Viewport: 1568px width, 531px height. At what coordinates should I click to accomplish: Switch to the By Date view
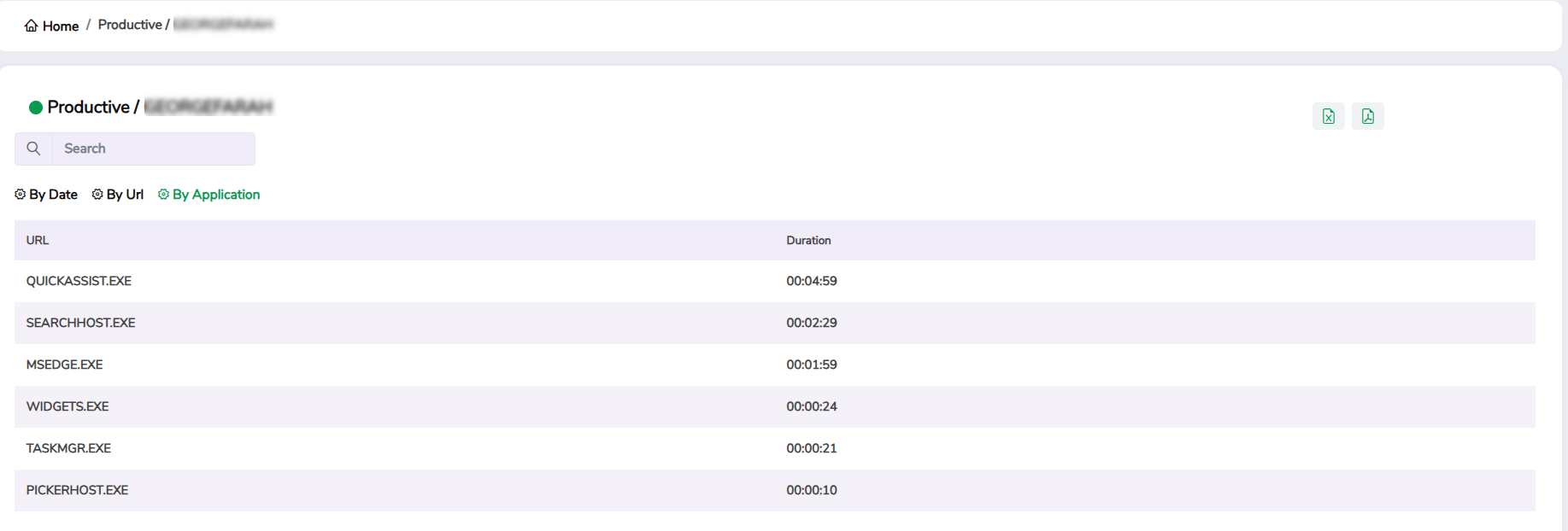(x=46, y=195)
